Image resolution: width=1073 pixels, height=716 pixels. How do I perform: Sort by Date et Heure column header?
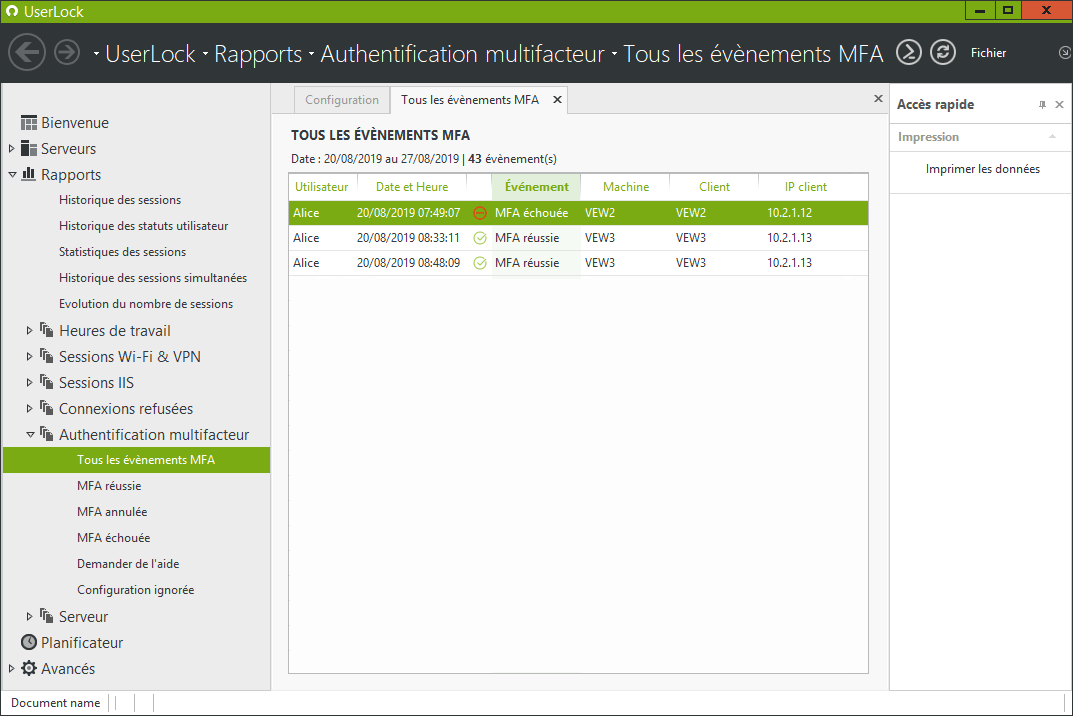[411, 187]
